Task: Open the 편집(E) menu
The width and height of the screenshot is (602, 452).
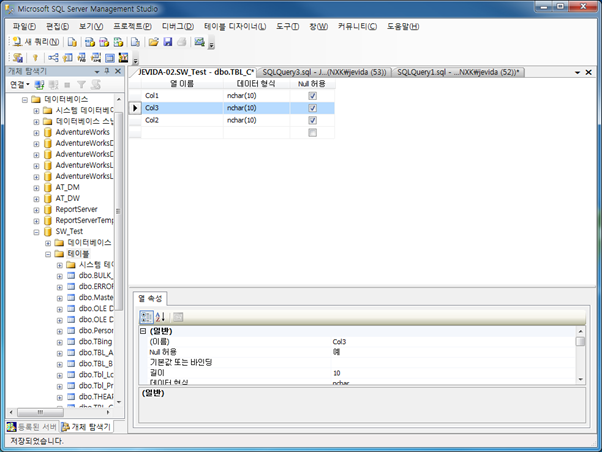Action: pyautogui.click(x=58, y=26)
